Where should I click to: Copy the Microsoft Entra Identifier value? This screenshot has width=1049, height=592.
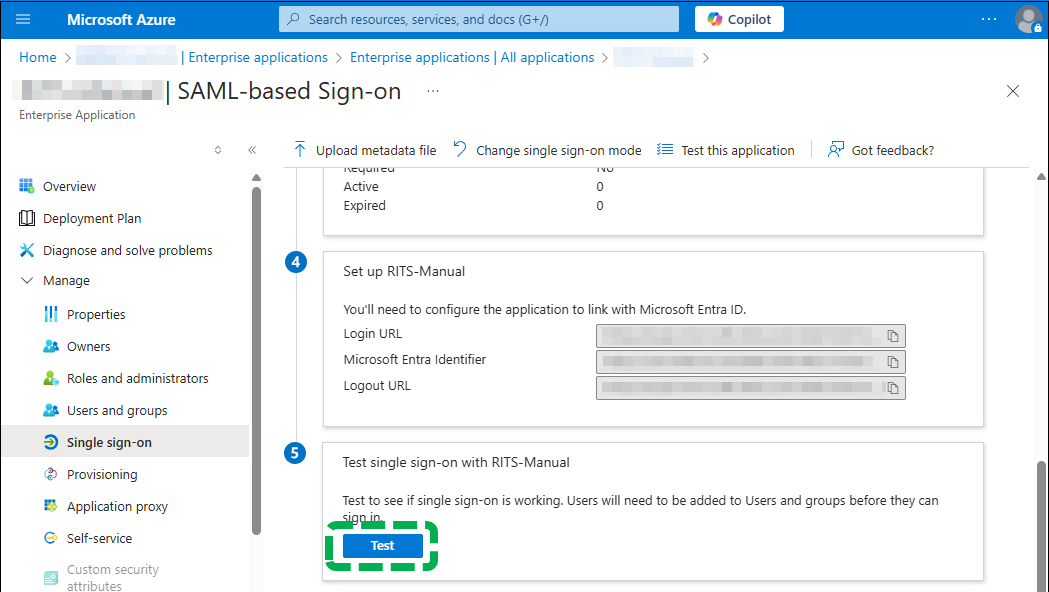point(893,361)
